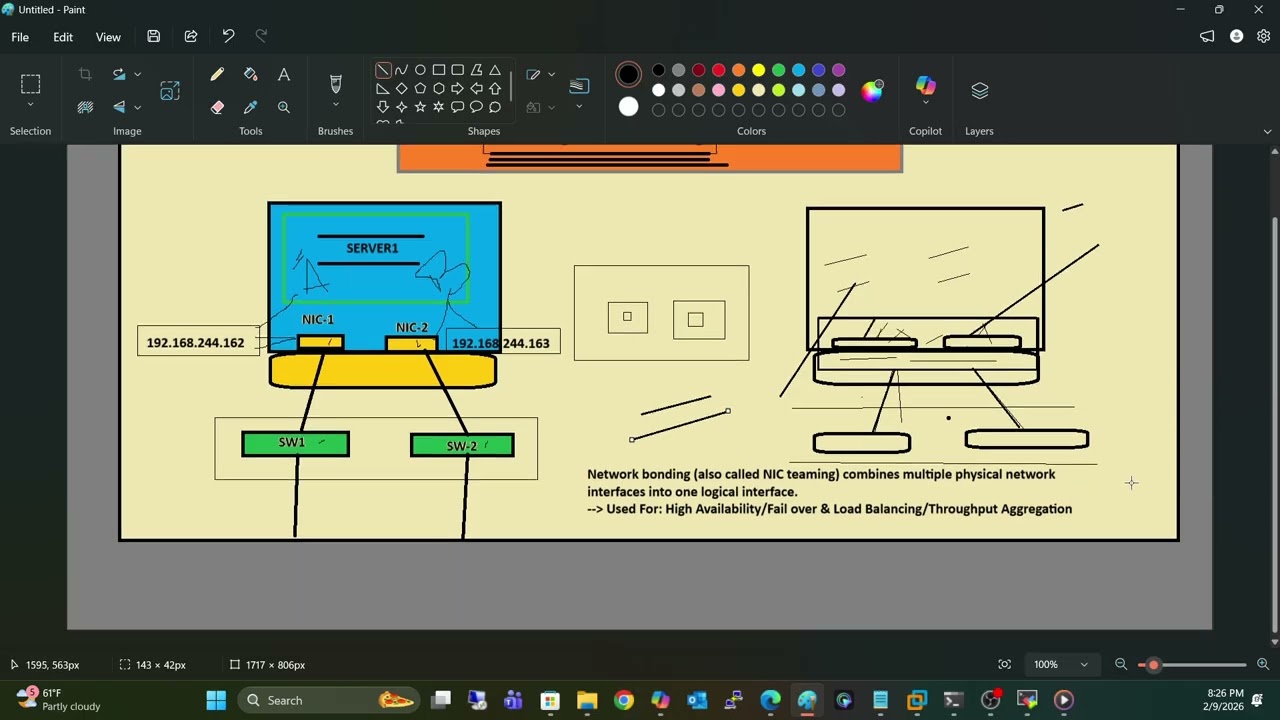Viewport: 1280px width, 720px height.
Task: Open Microsoft Edge from taskbar
Action: point(770,700)
